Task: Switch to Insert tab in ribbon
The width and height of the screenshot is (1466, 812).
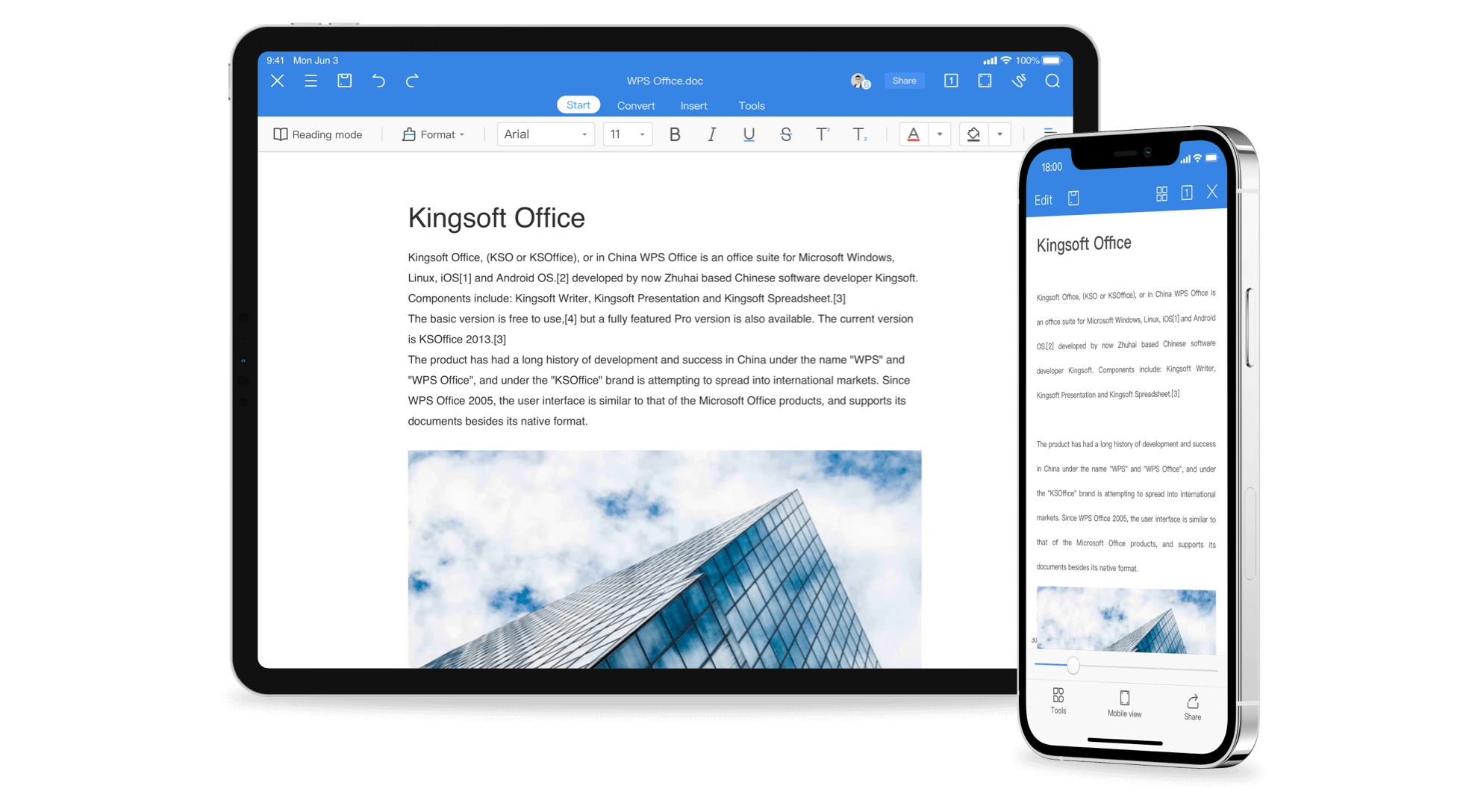Action: point(693,105)
